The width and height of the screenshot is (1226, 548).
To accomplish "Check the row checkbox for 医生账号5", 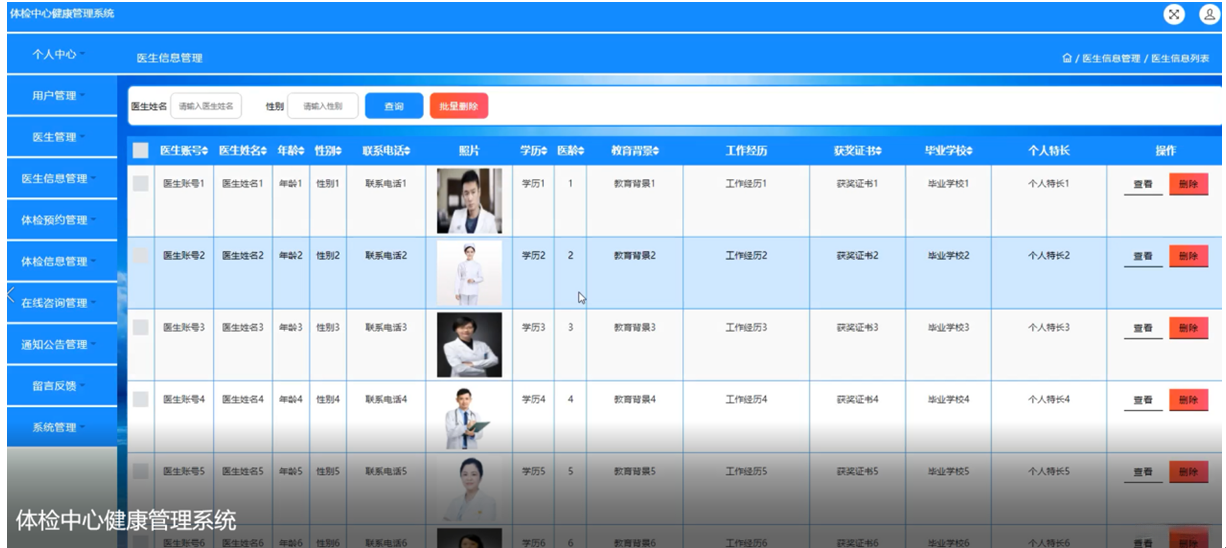I will tap(141, 471).
